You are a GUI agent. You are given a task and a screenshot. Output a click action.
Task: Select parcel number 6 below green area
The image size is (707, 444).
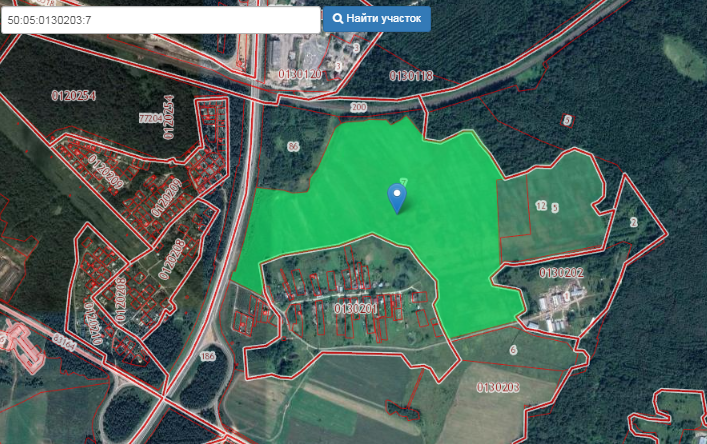(513, 350)
